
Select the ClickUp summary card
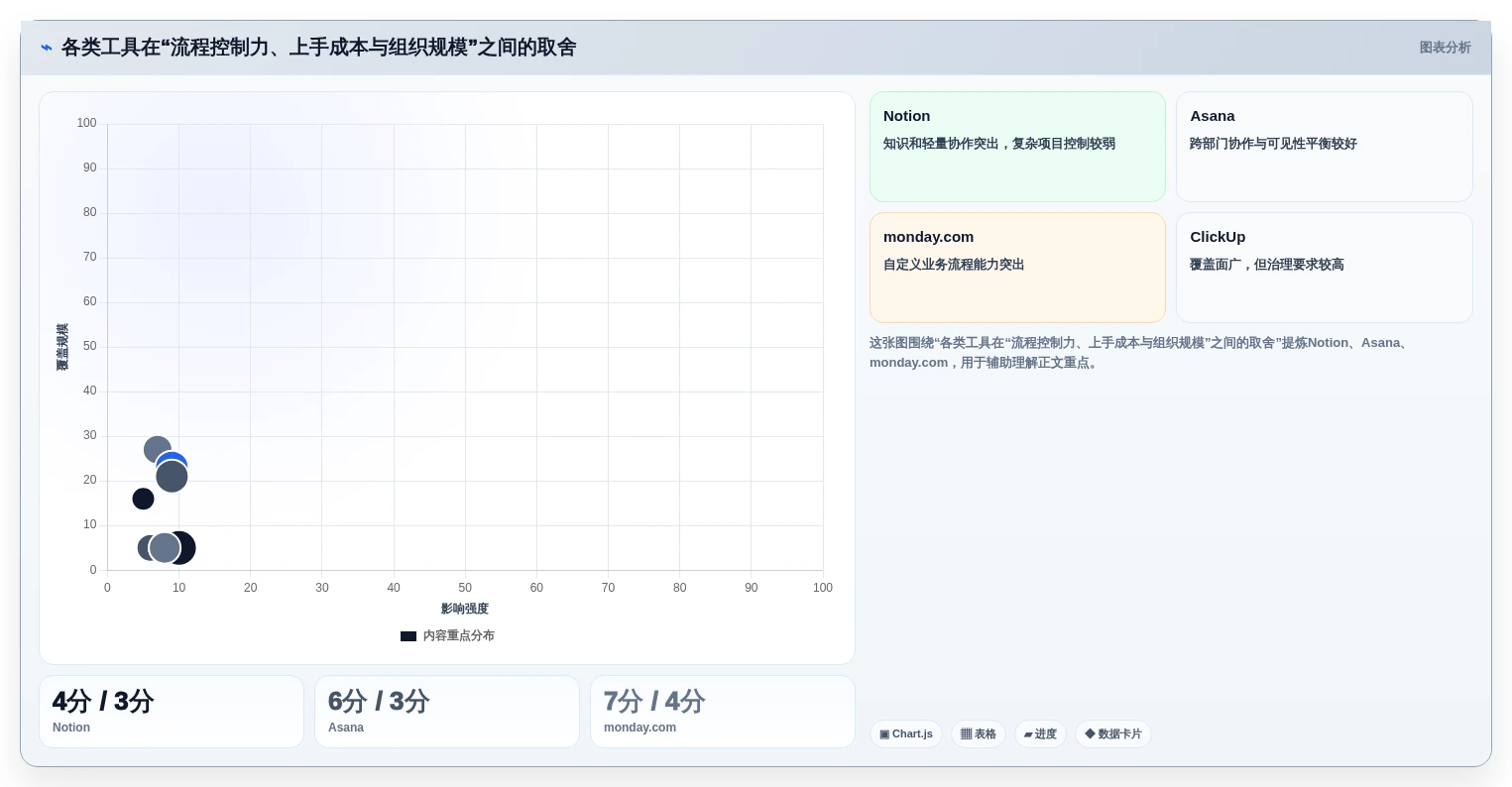(1324, 268)
